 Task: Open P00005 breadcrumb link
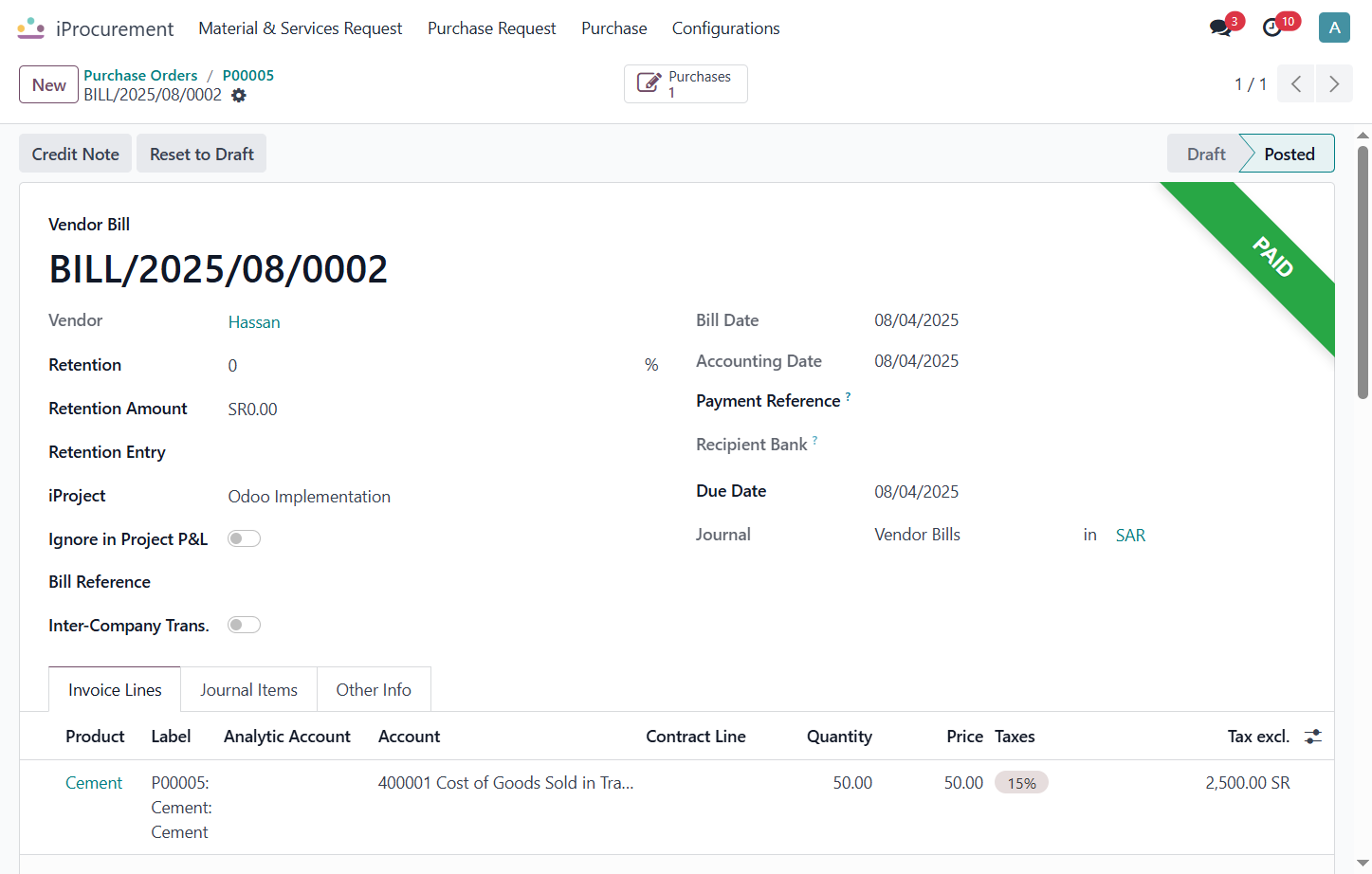point(248,75)
